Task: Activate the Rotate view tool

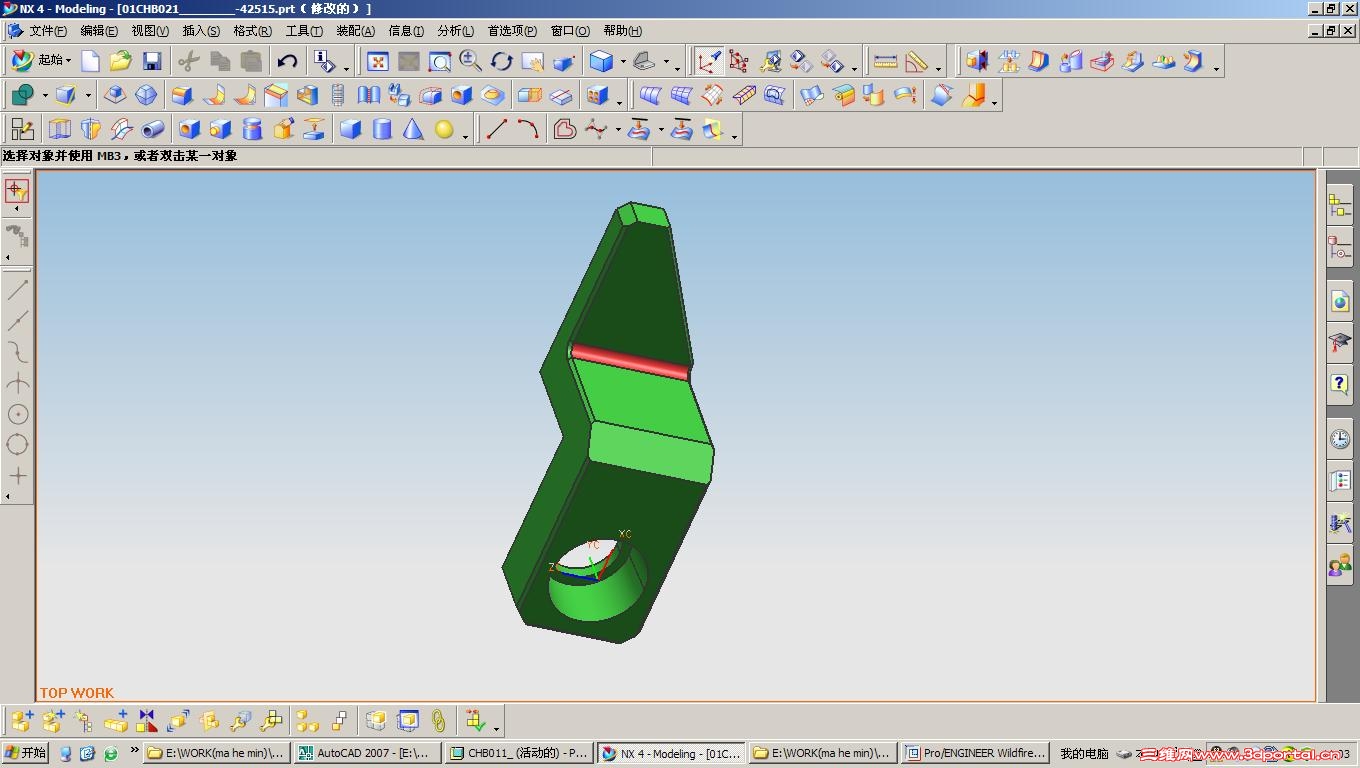Action: tap(502, 62)
